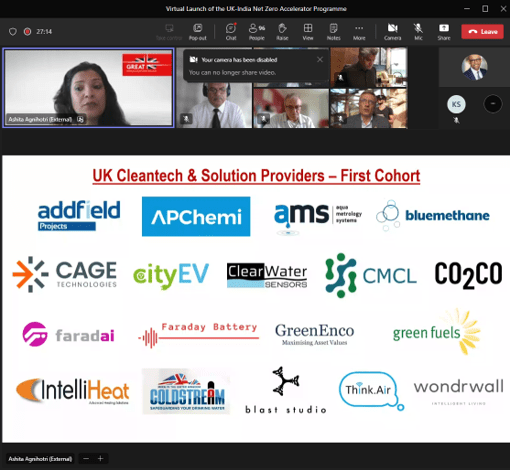Click the bluemethane logo
Image resolution: width=510 pixels, height=470 pixels.
(433, 215)
